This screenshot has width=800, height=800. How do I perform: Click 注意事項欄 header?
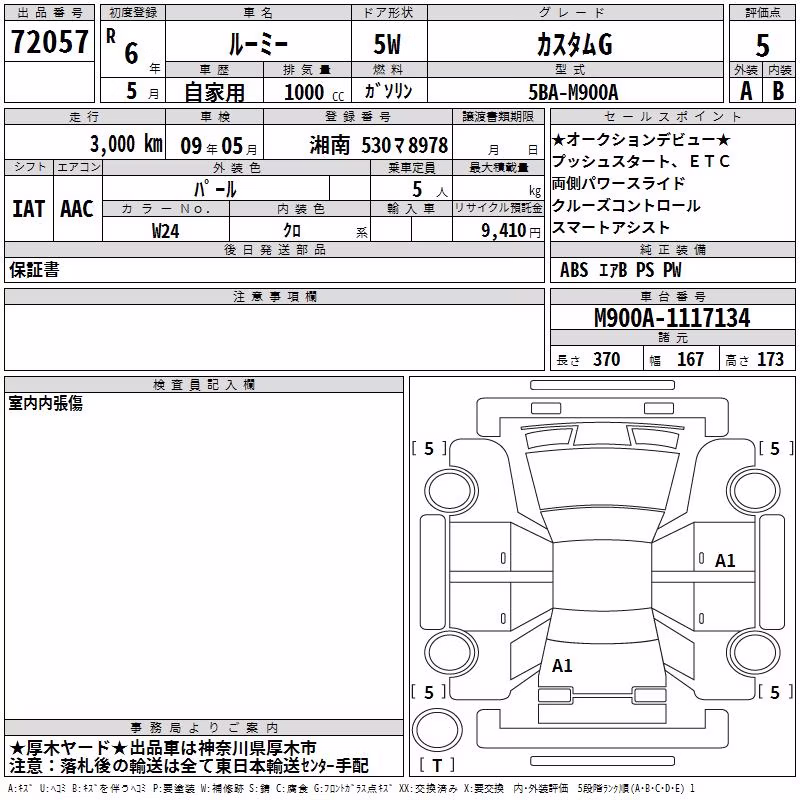tap(274, 296)
